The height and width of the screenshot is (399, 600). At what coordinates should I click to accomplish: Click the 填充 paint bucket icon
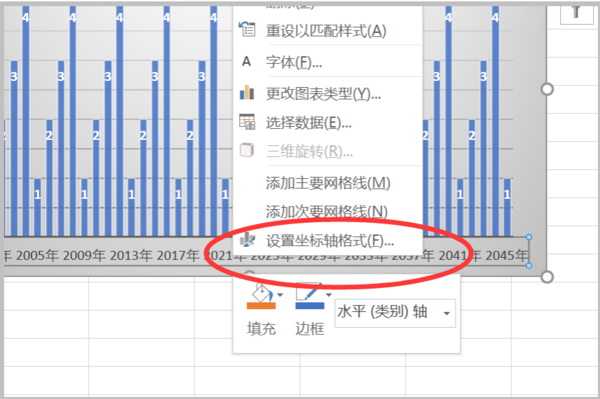coord(261,295)
